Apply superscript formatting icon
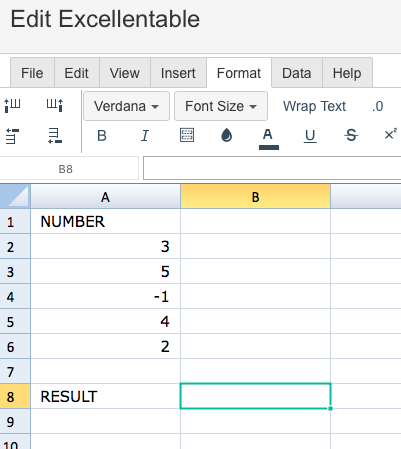The height and width of the screenshot is (449, 401). coord(390,134)
